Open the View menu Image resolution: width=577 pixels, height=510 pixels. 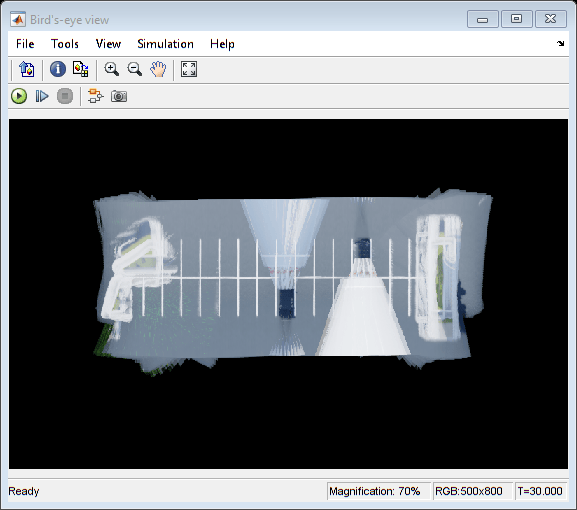[108, 44]
